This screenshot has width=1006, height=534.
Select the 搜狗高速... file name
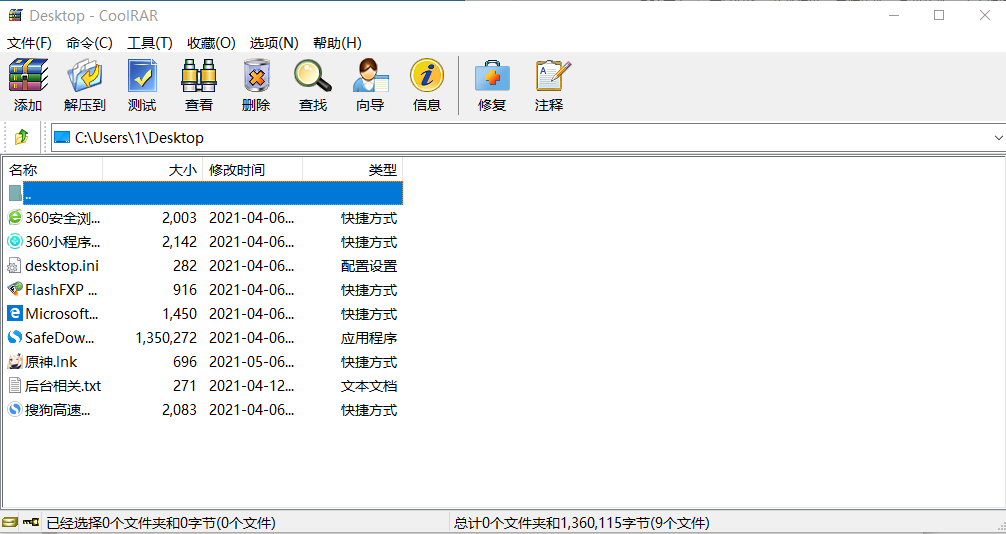[58, 409]
